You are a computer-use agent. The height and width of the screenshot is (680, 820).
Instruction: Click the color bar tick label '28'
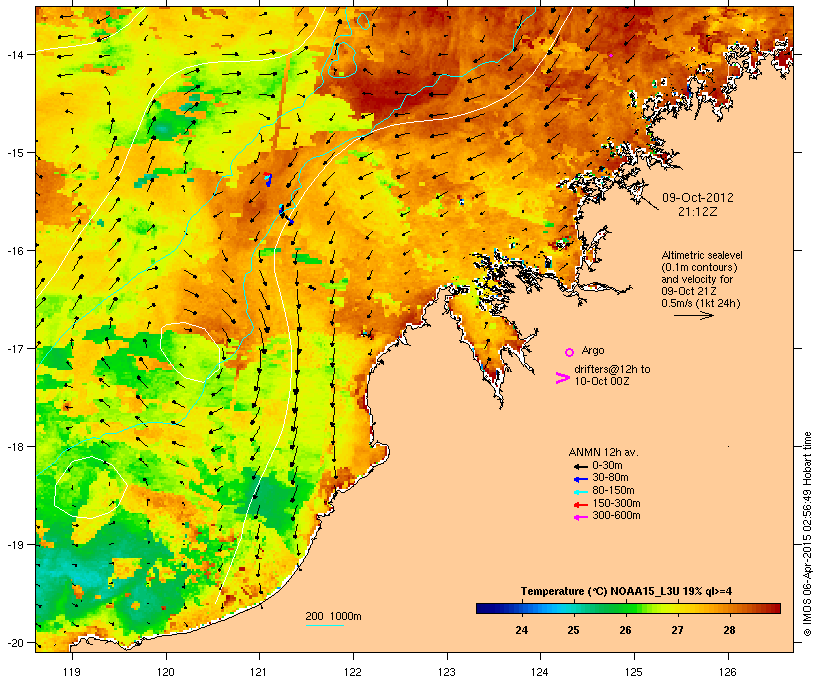point(729,630)
